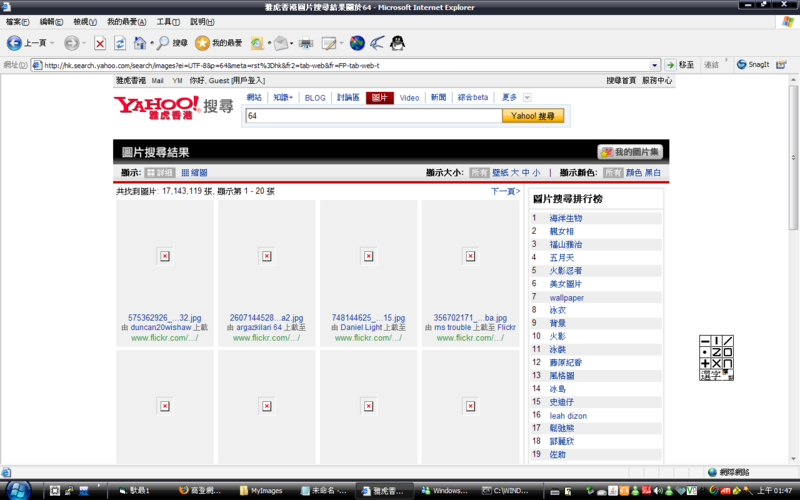Viewport: 800px width, 500px height.
Task: Click the QQ penguin toolbar icon
Action: click(x=397, y=43)
